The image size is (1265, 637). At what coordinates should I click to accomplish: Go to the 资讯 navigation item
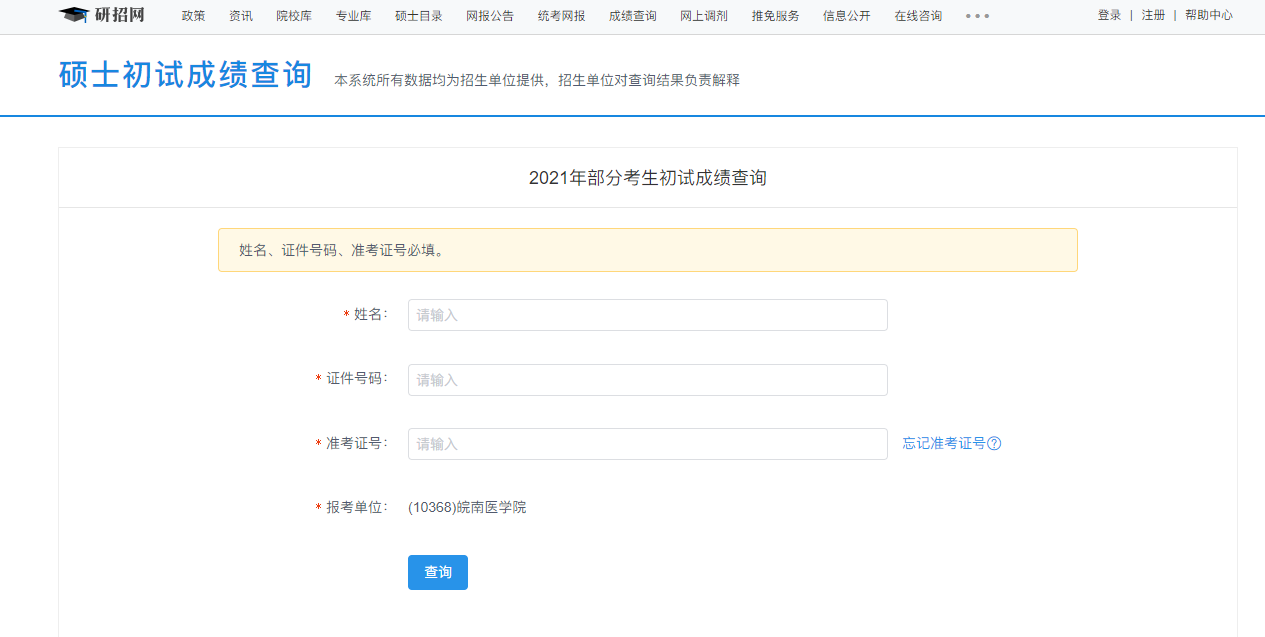click(240, 16)
